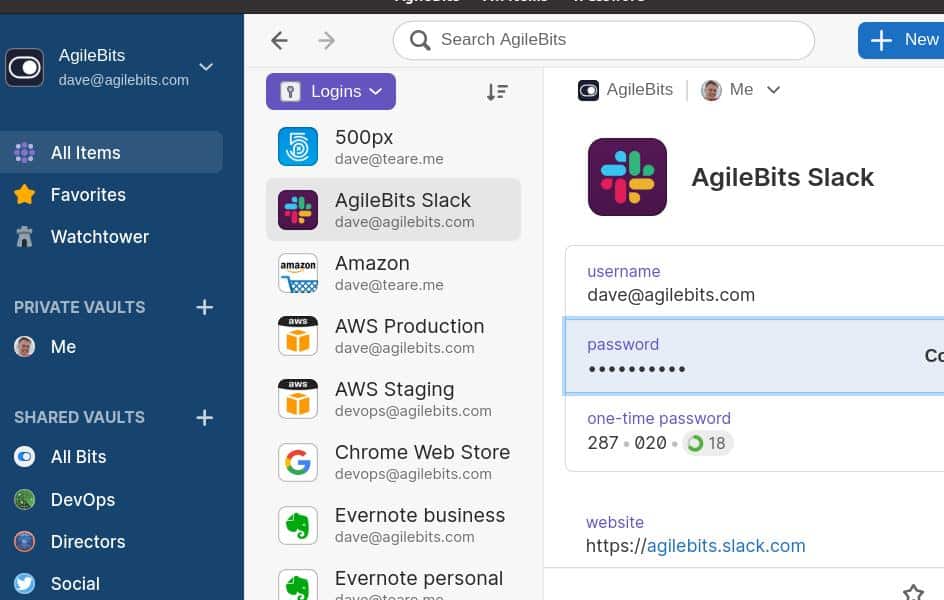Open Watchtower in sidebar
This screenshot has height=600, width=944.
[81, 237]
